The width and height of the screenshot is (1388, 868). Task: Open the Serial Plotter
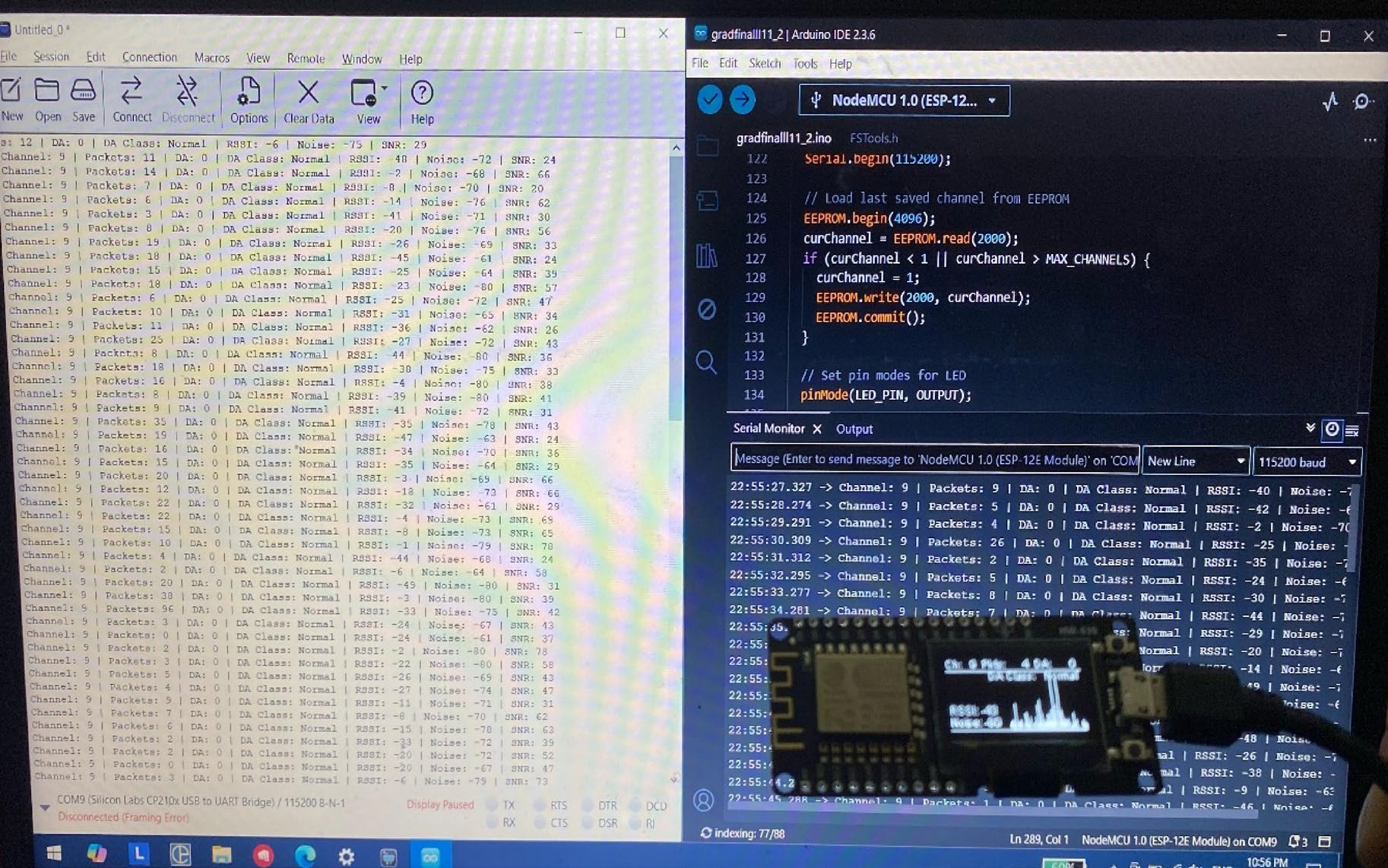1330,101
